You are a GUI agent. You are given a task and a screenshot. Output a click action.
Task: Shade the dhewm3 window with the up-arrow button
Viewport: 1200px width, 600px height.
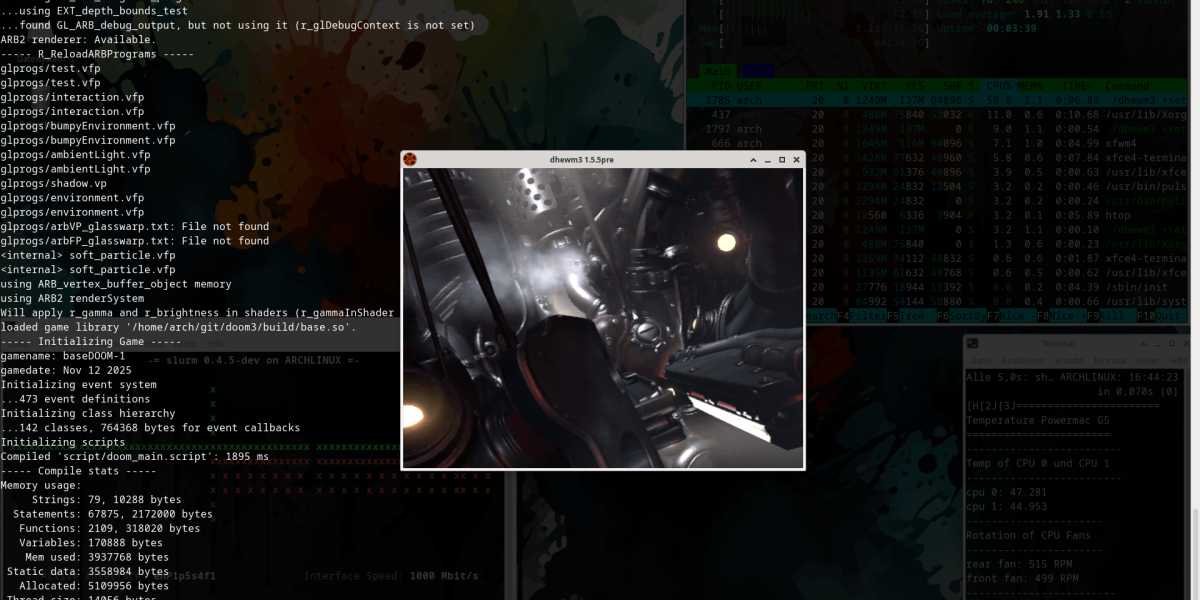point(754,159)
